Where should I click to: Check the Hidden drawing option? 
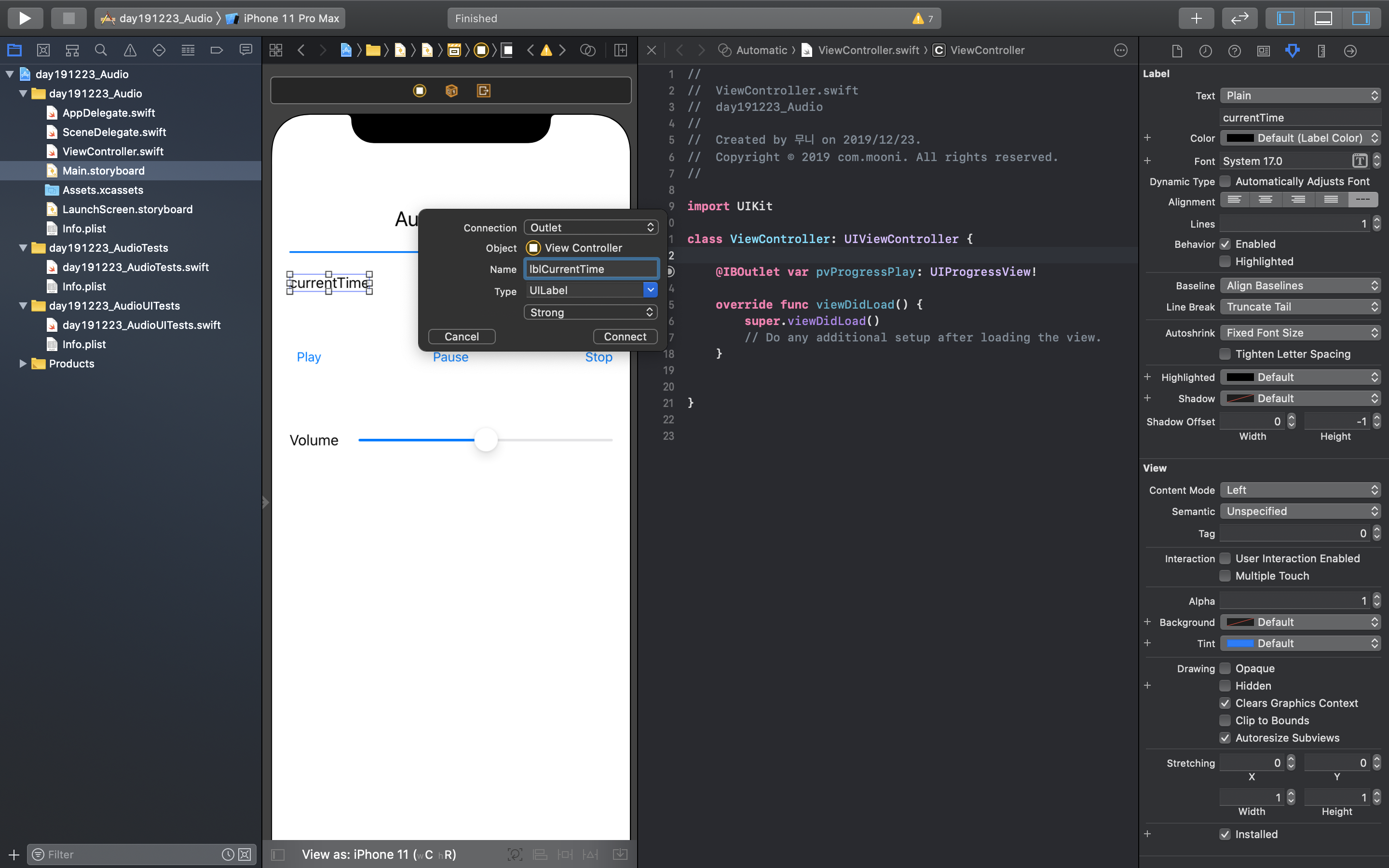(x=1226, y=685)
